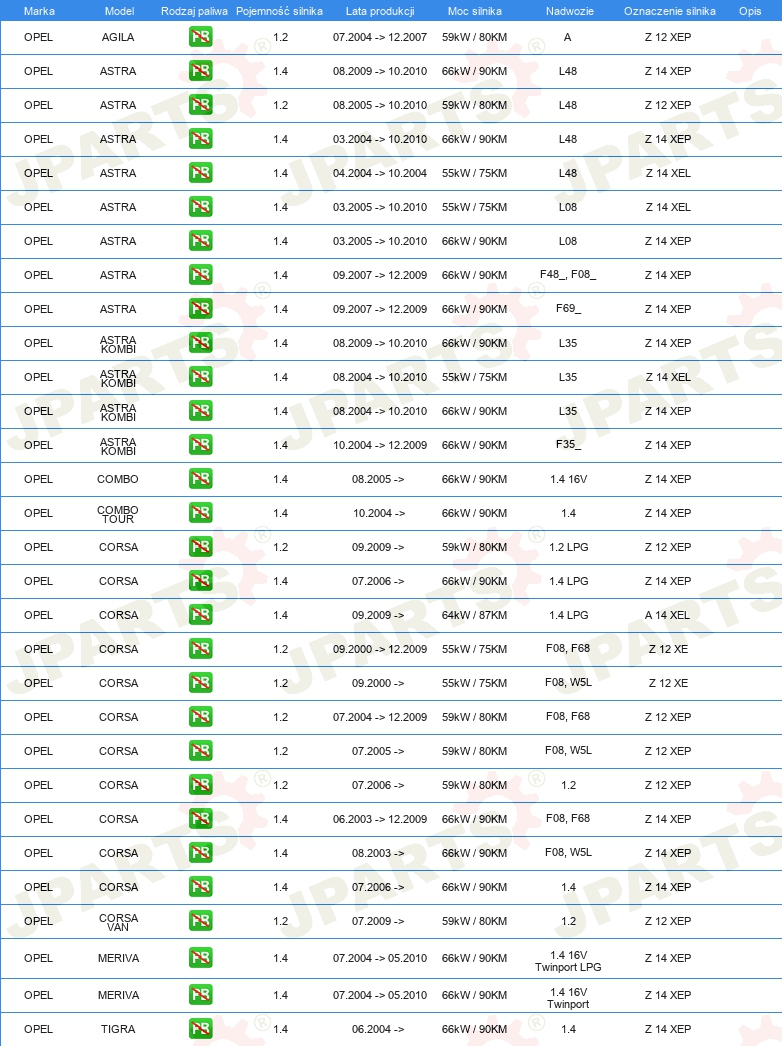Click body code F35_ cell
Image resolution: width=782 pixels, height=1046 pixels.
click(x=568, y=444)
